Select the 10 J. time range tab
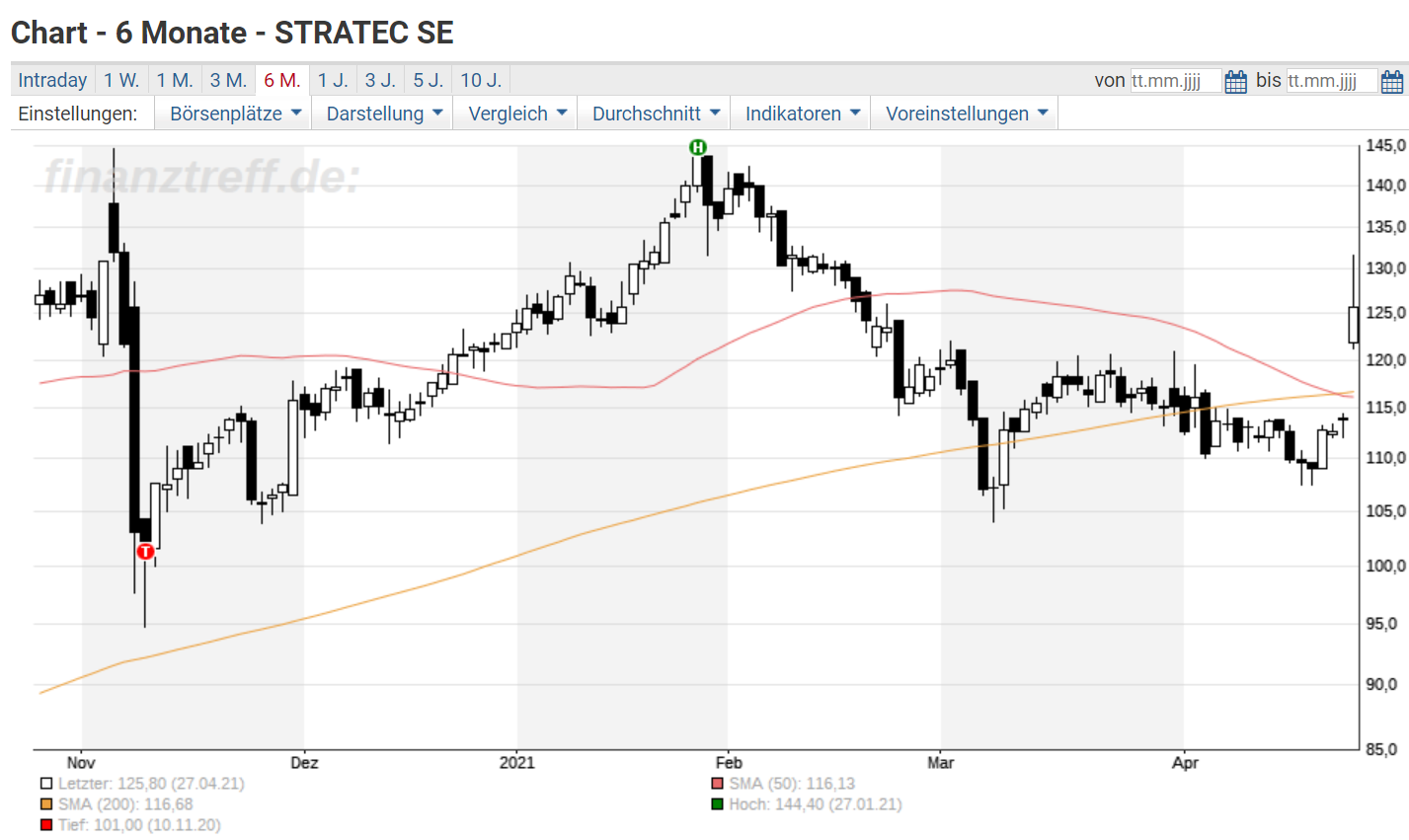The width and height of the screenshot is (1409, 840). pos(481,80)
